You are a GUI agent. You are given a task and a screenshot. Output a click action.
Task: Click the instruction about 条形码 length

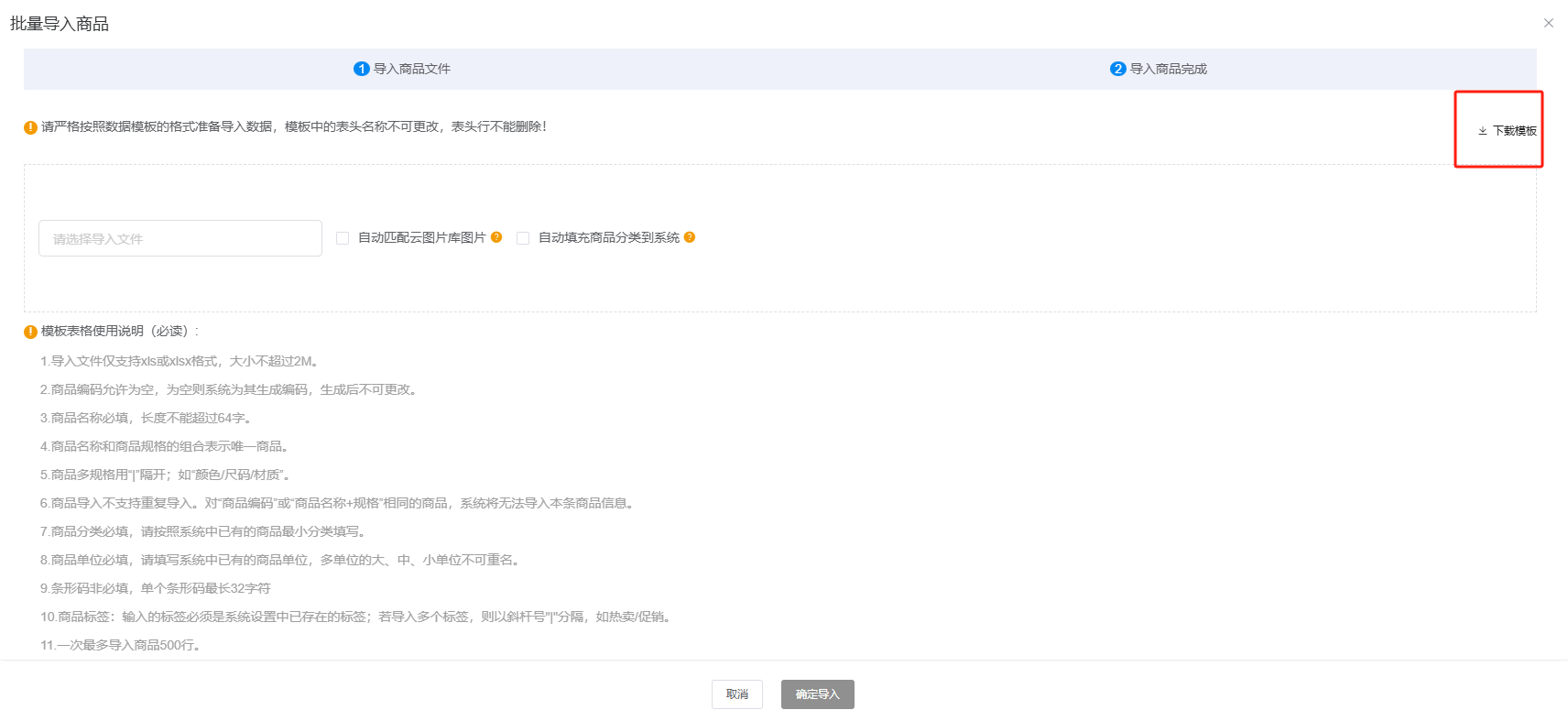[156, 588]
